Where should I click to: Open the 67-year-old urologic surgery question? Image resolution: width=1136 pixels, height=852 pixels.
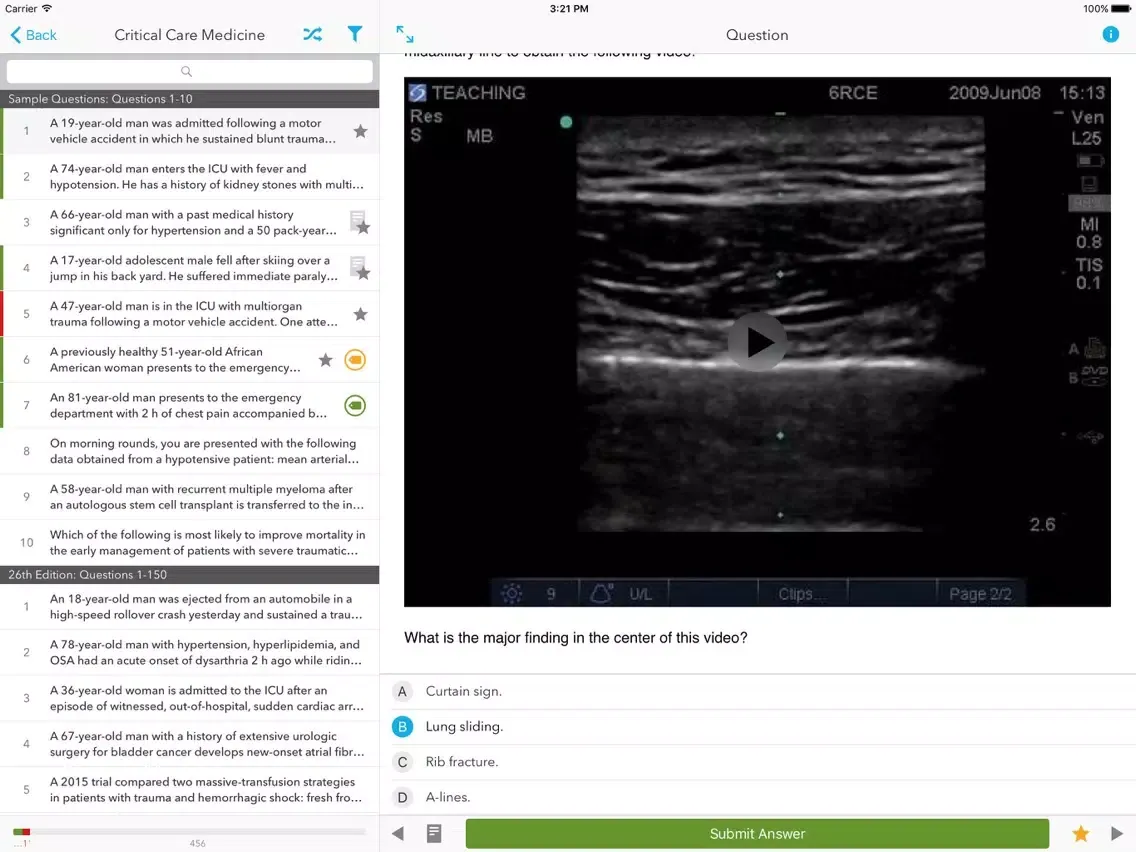tap(190, 744)
